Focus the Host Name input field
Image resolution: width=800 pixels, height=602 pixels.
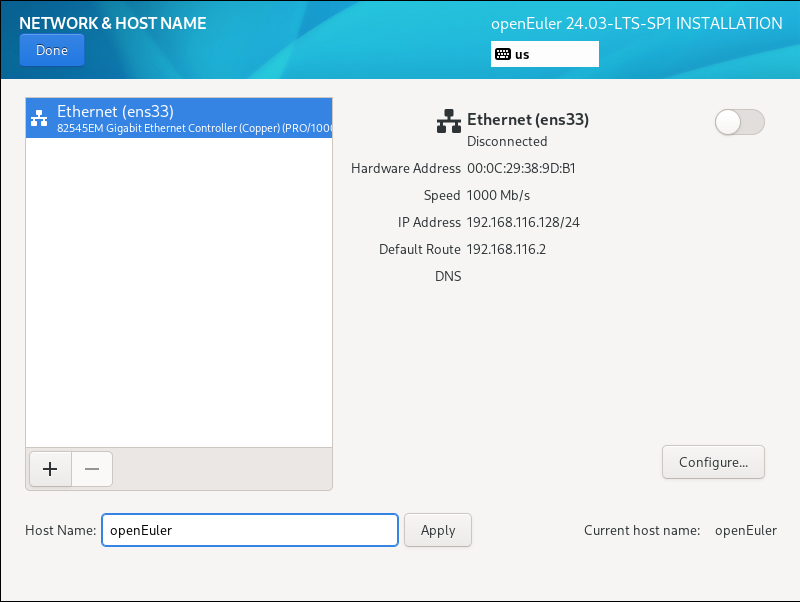click(x=250, y=530)
